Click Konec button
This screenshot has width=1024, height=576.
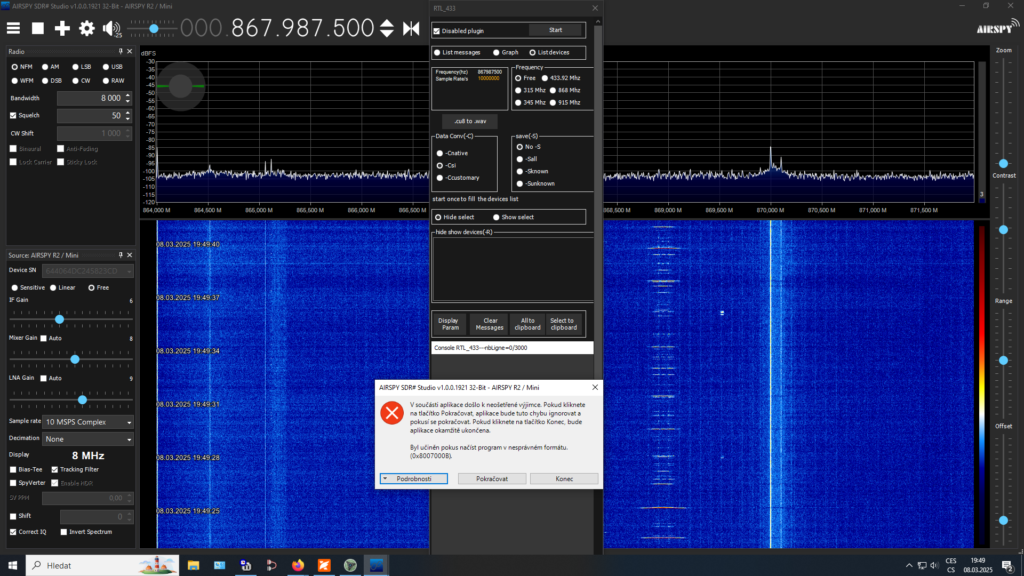pyautogui.click(x=564, y=479)
